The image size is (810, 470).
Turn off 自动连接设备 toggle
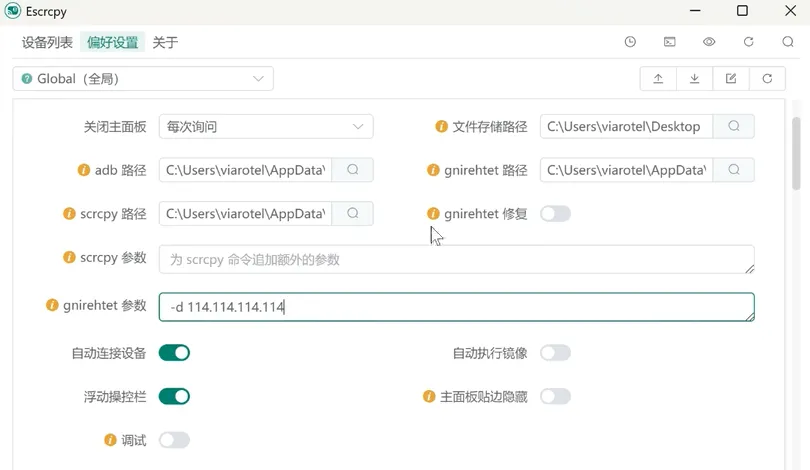pos(174,353)
